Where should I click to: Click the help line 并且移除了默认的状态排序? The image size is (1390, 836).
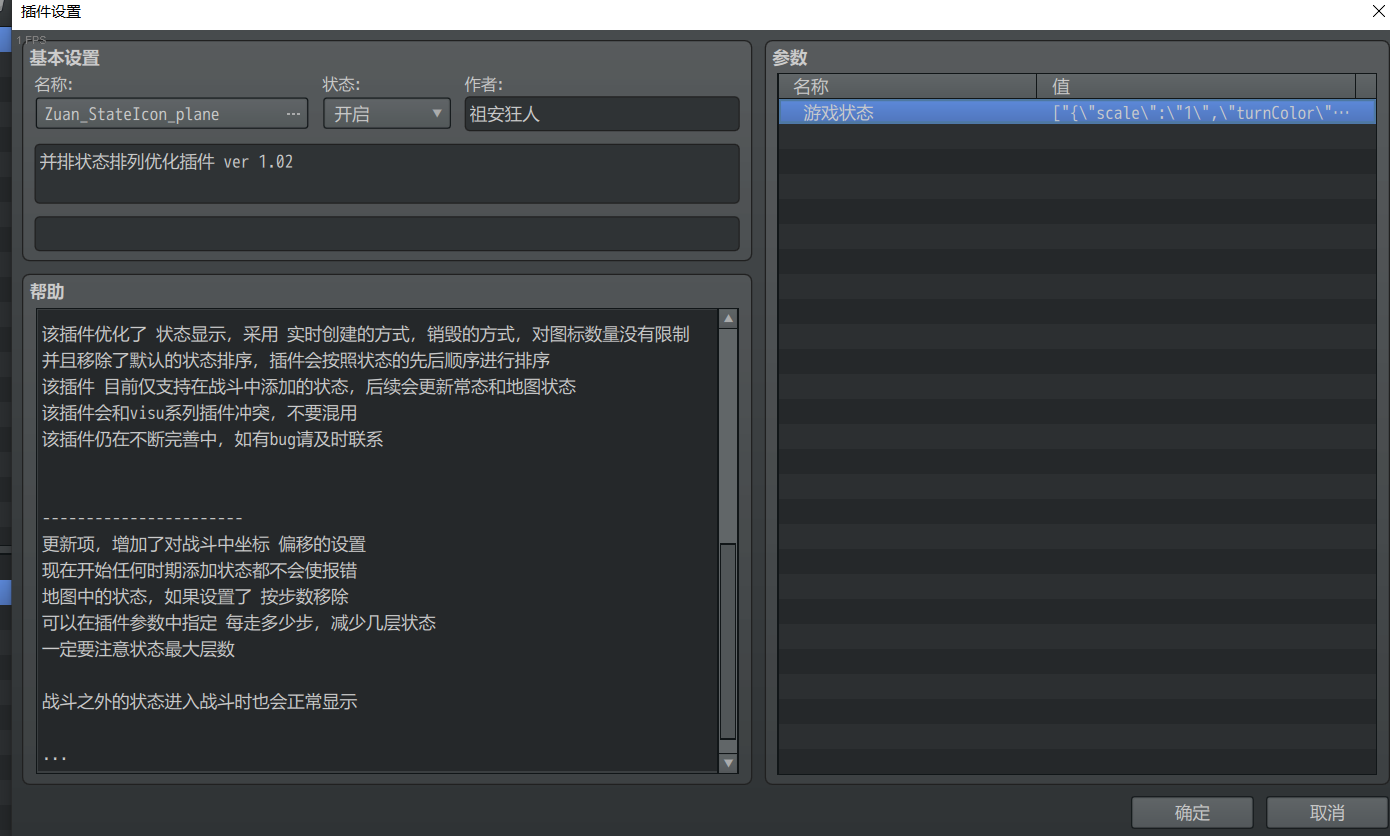click(x=296, y=360)
